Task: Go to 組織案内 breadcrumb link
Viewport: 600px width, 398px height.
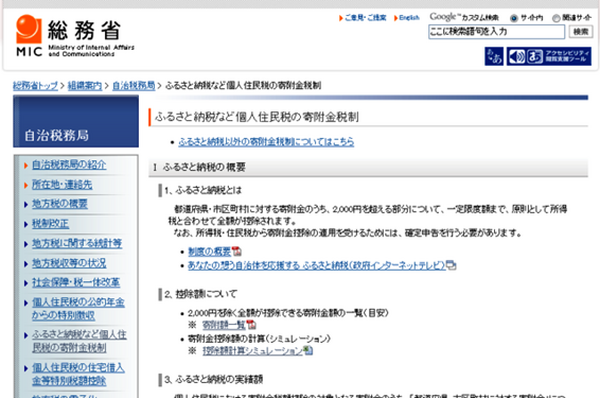Action: [x=85, y=85]
